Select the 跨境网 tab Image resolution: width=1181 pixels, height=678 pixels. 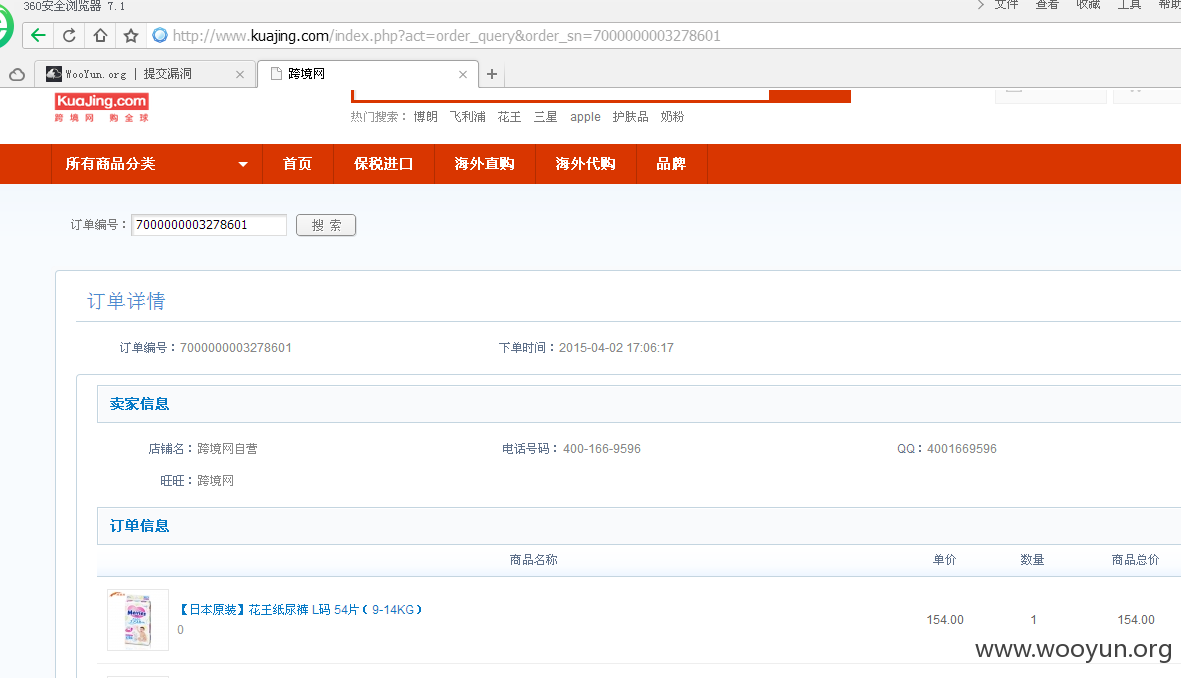coord(368,74)
